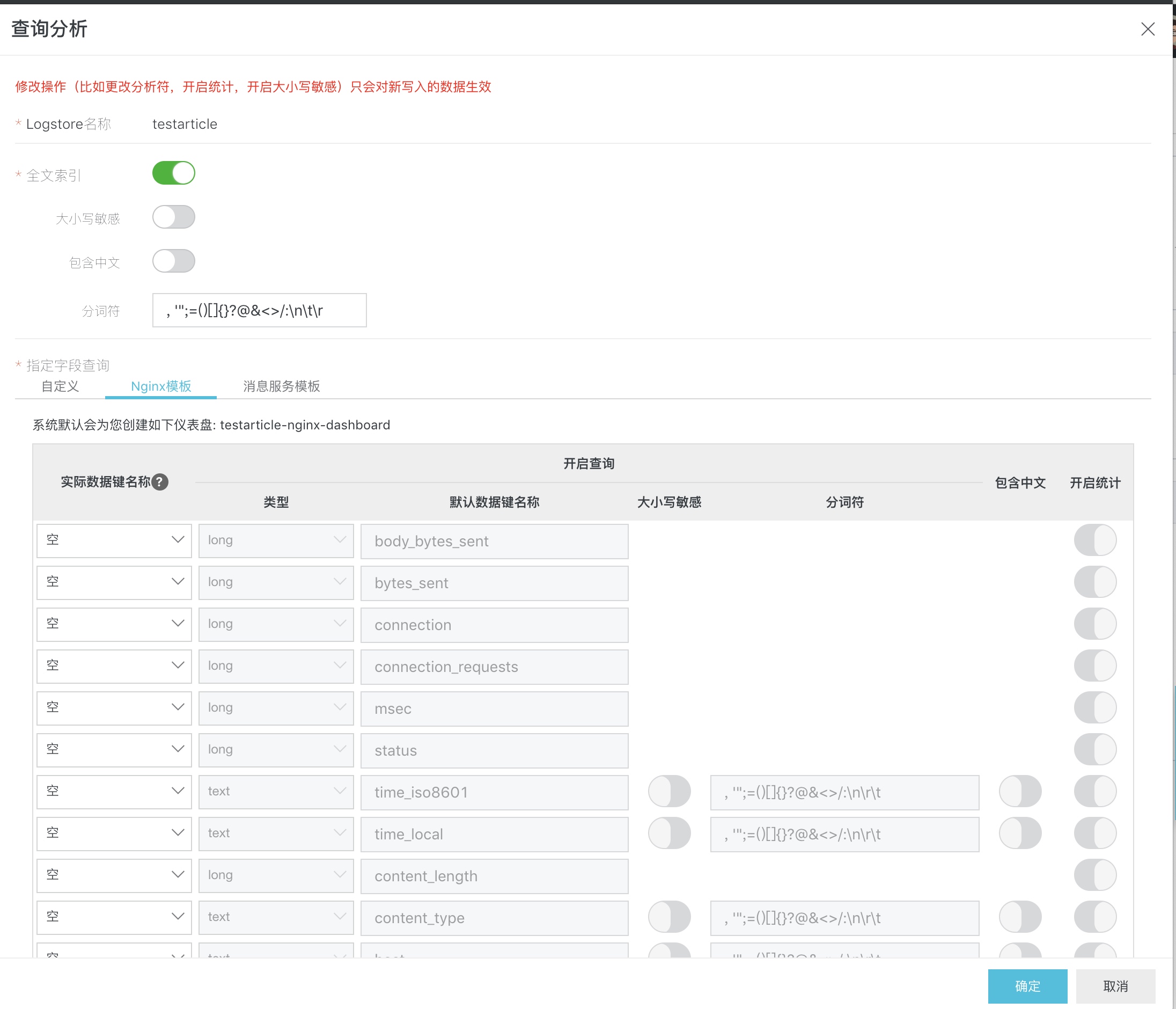Open the actual key dropdown for content_length
This screenshot has width=1176, height=1009.
[x=114, y=875]
